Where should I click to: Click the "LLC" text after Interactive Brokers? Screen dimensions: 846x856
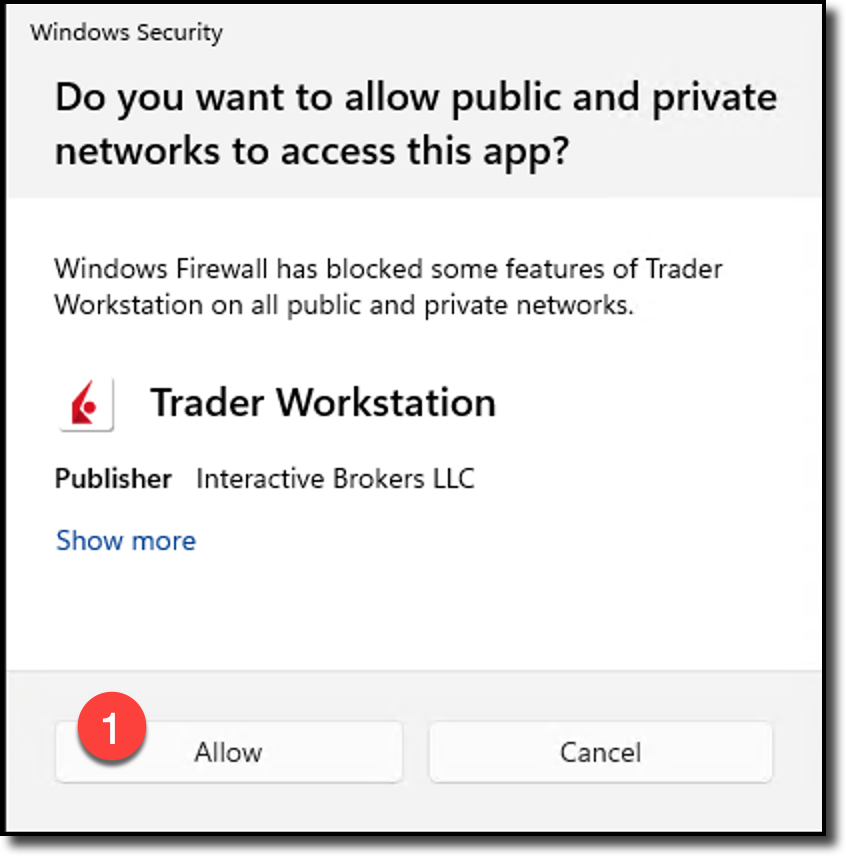pos(453,479)
